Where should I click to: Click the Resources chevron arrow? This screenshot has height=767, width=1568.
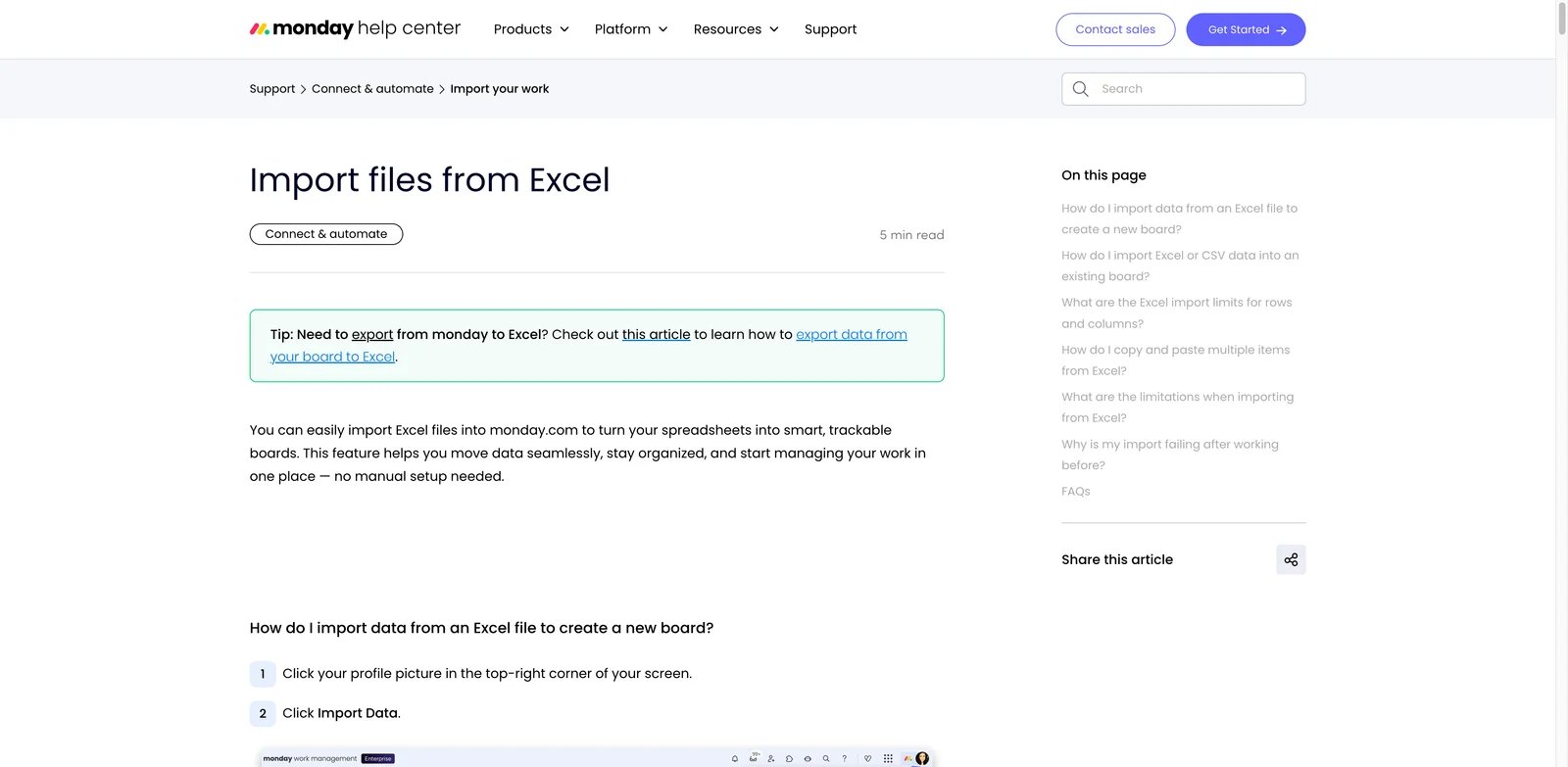(x=774, y=29)
